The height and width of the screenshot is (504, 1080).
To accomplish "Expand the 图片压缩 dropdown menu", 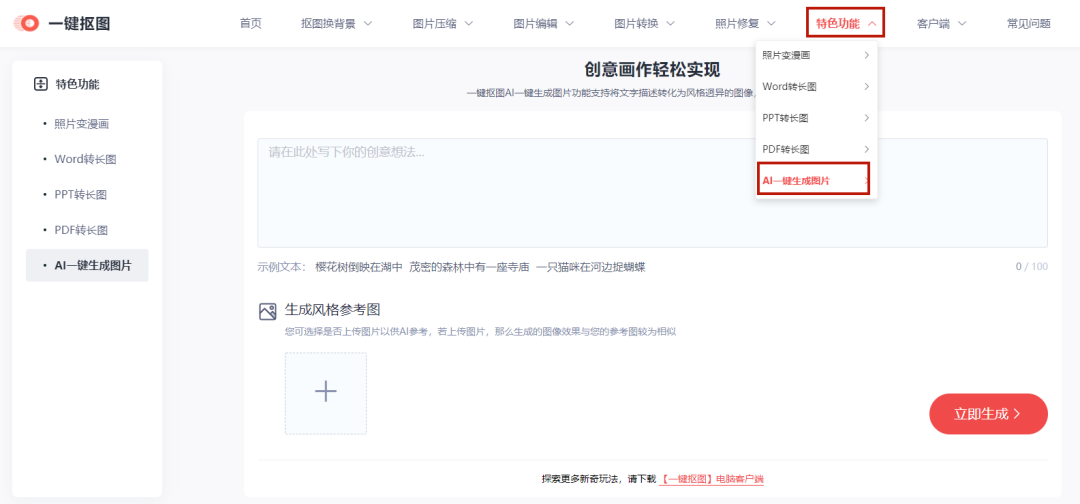I will pyautogui.click(x=443, y=23).
